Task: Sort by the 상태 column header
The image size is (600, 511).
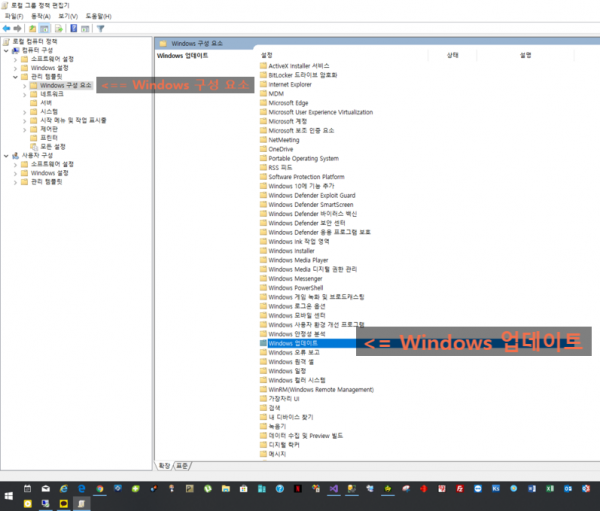Action: point(453,55)
